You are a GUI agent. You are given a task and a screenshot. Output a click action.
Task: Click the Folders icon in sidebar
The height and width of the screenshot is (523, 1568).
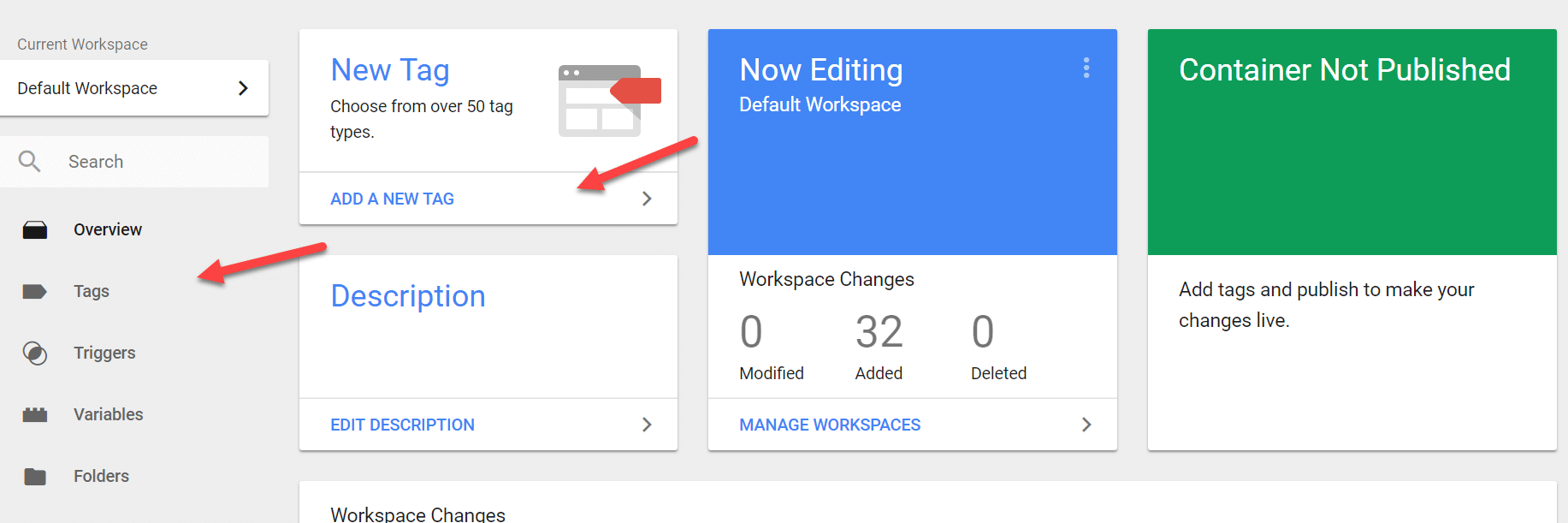(35, 476)
